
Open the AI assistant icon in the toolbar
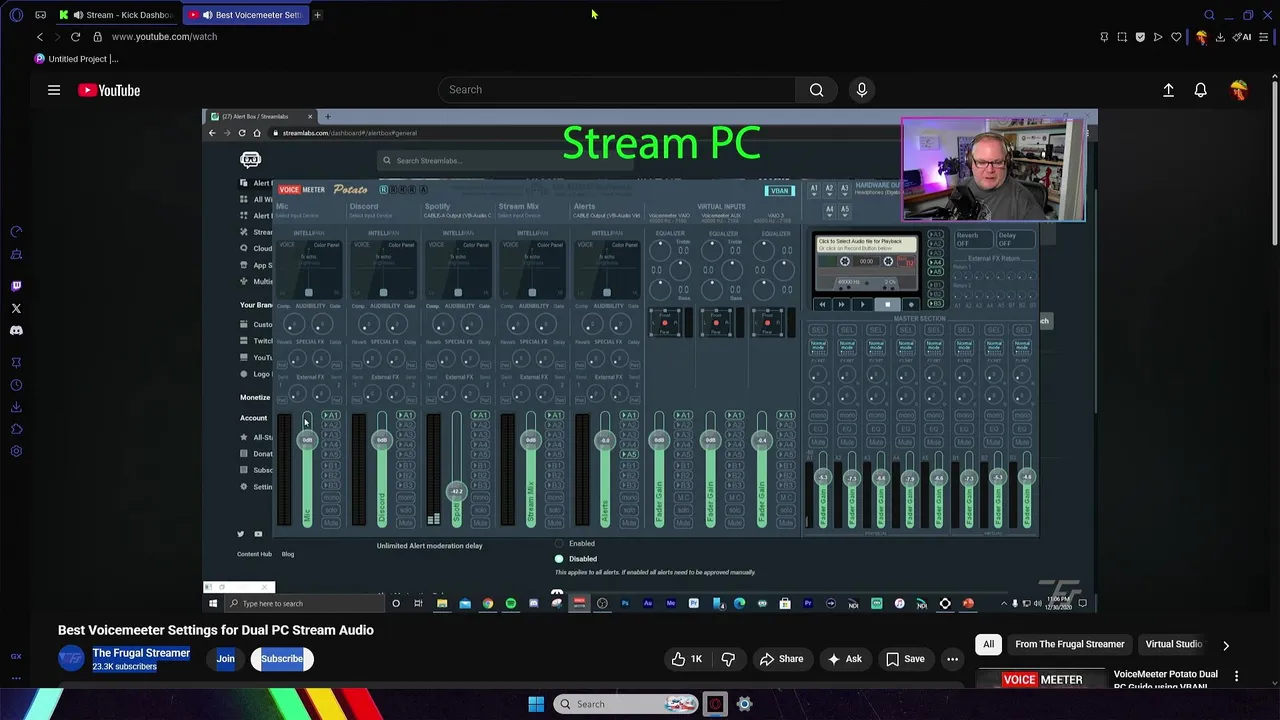coord(1242,37)
